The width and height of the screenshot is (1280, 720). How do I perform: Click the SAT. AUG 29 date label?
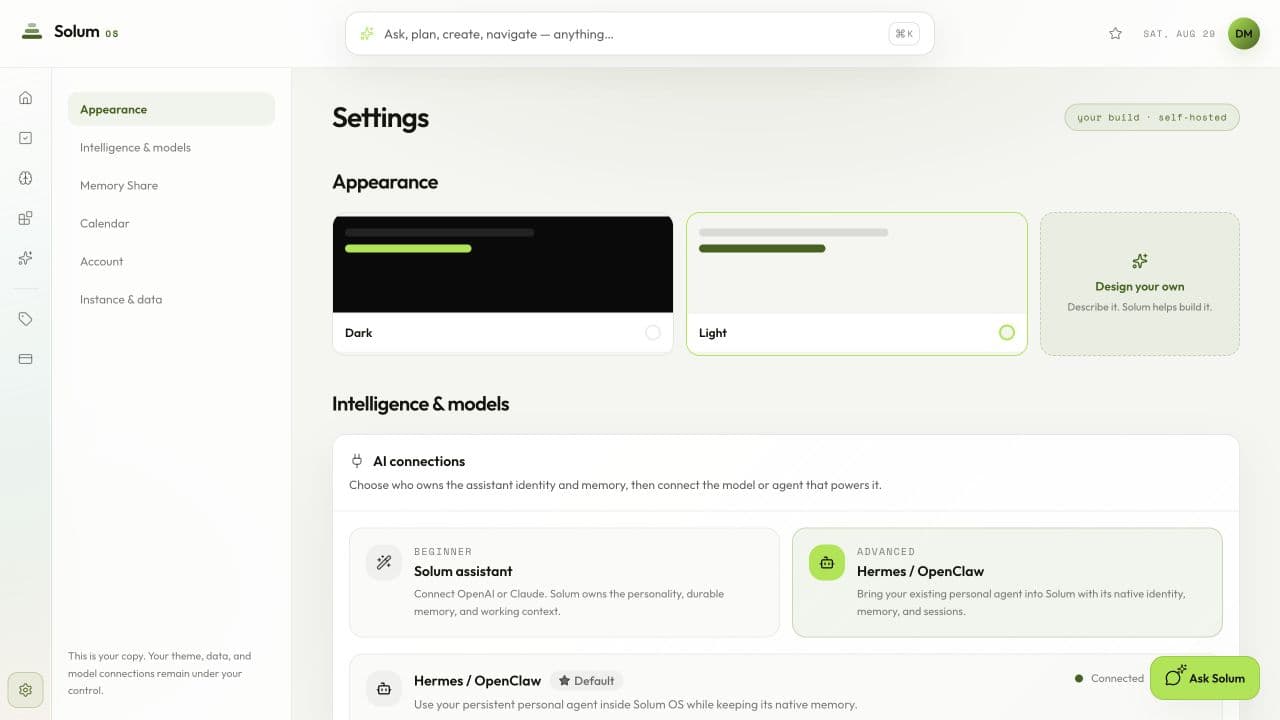[x=1179, y=34]
